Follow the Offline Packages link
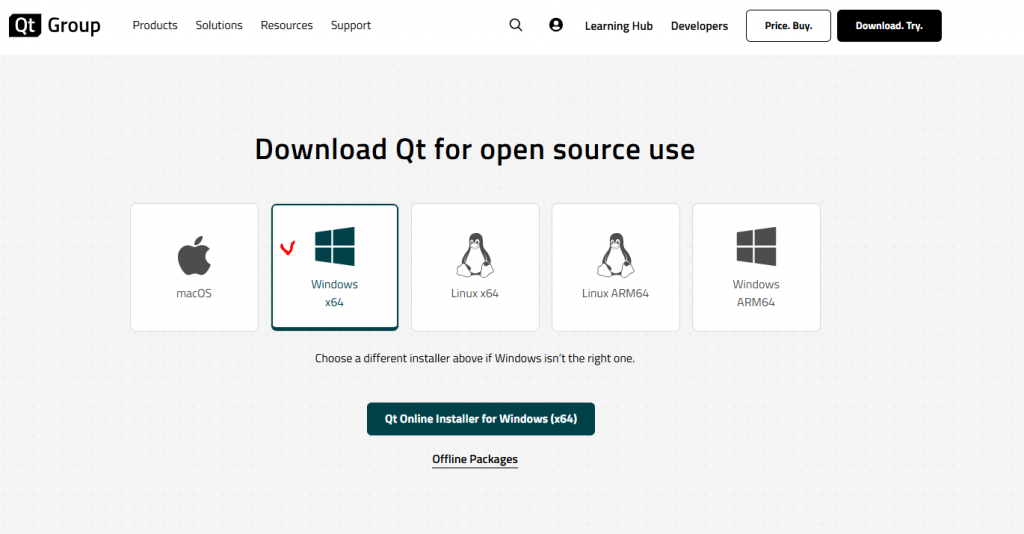Image resolution: width=1024 pixels, height=534 pixels. tap(475, 459)
